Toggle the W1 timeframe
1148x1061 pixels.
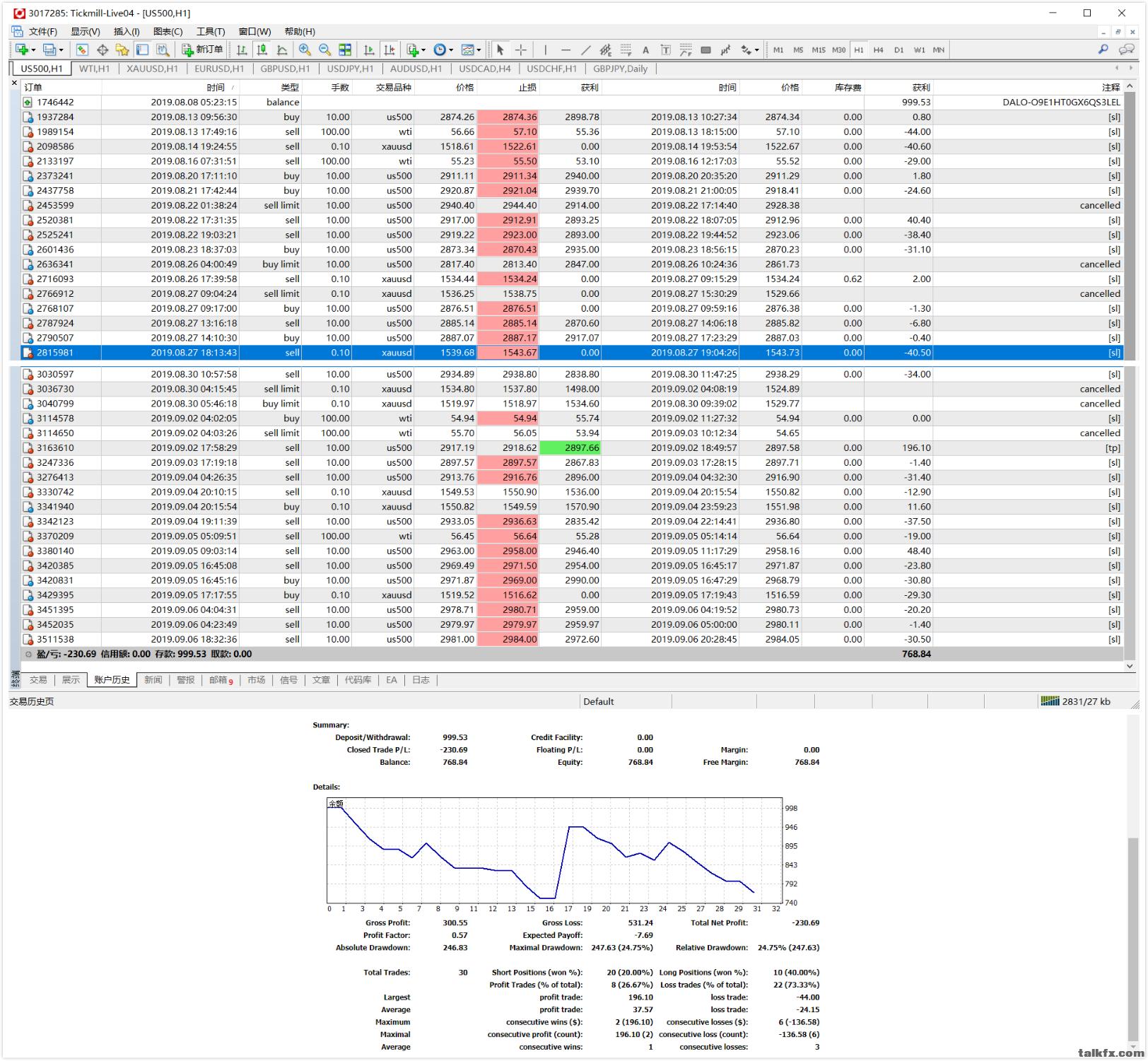tap(919, 49)
